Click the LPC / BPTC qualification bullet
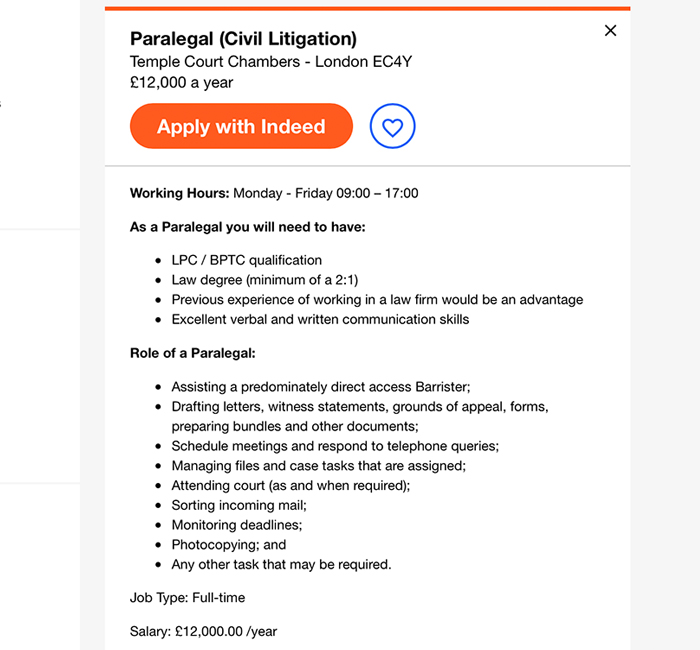 (246, 260)
